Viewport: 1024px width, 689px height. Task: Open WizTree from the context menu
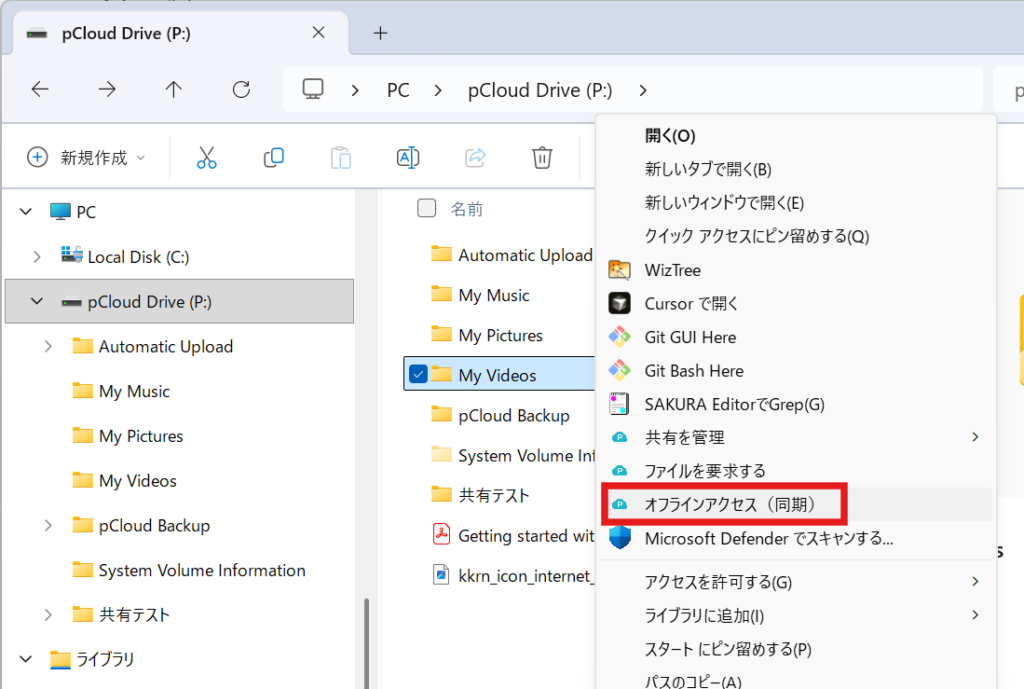click(x=672, y=270)
